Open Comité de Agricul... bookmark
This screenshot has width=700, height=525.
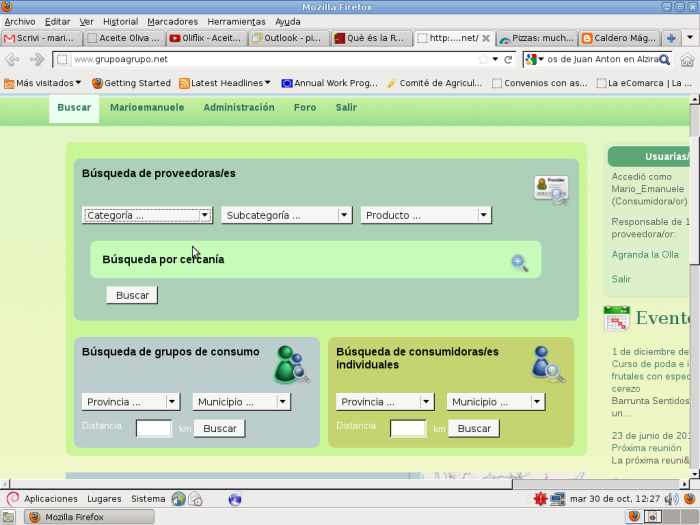click(x=434, y=83)
